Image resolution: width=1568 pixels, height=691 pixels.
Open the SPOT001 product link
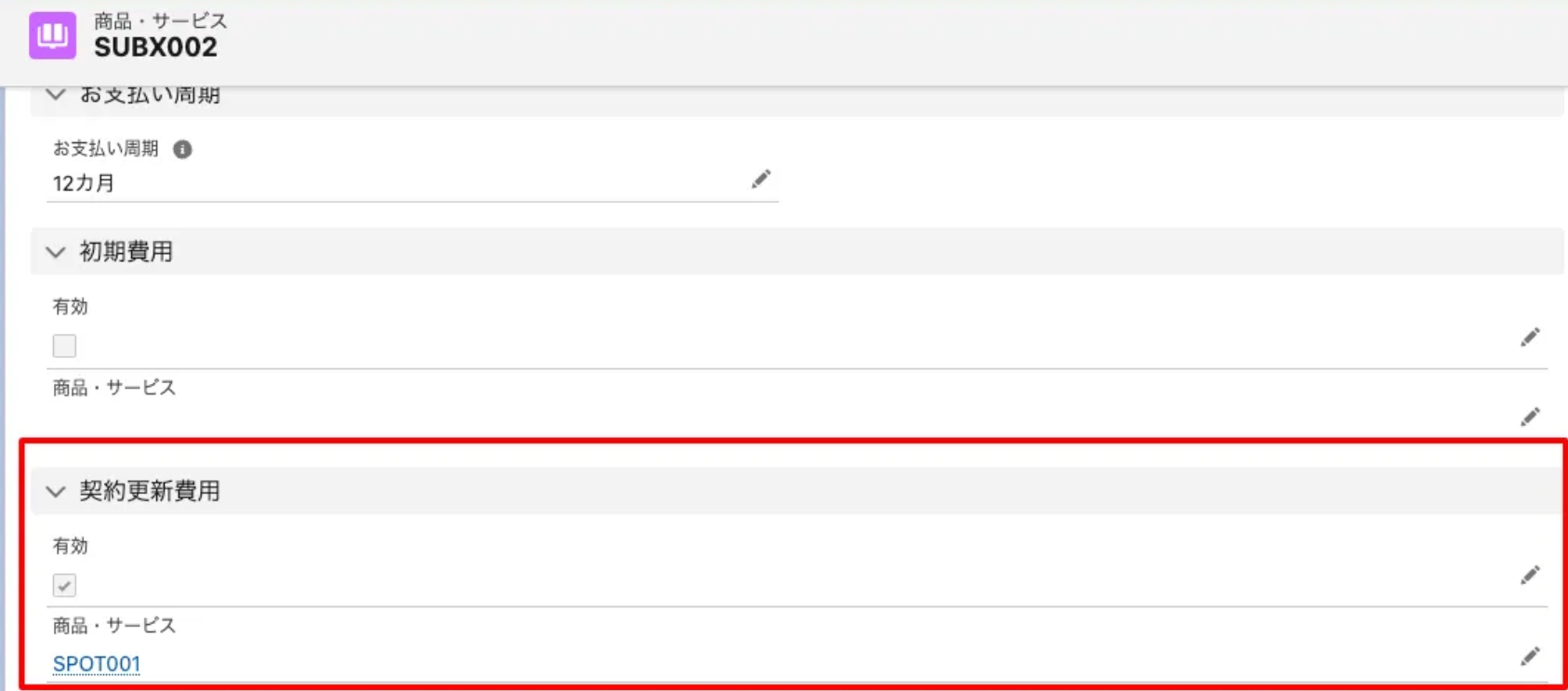point(97,663)
